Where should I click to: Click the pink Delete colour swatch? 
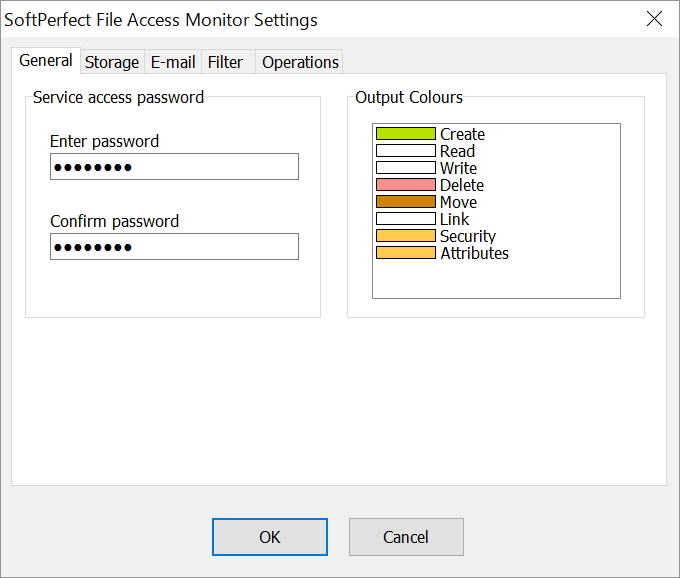406,185
